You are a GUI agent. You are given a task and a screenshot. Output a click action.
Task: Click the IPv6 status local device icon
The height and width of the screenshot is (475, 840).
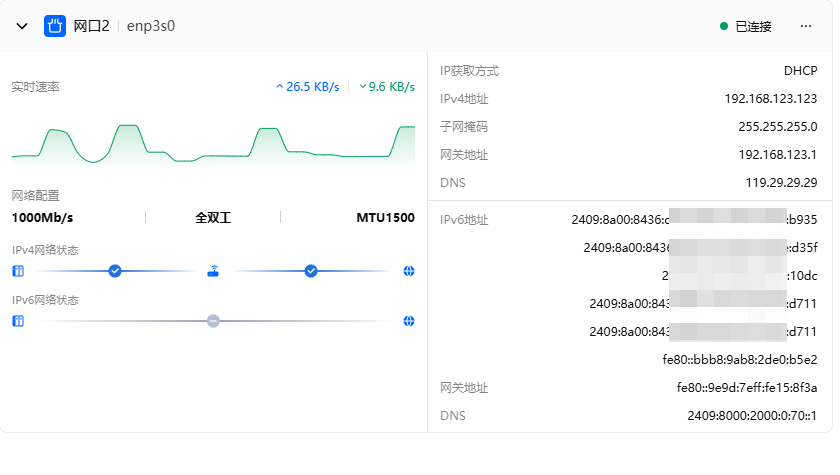17,321
